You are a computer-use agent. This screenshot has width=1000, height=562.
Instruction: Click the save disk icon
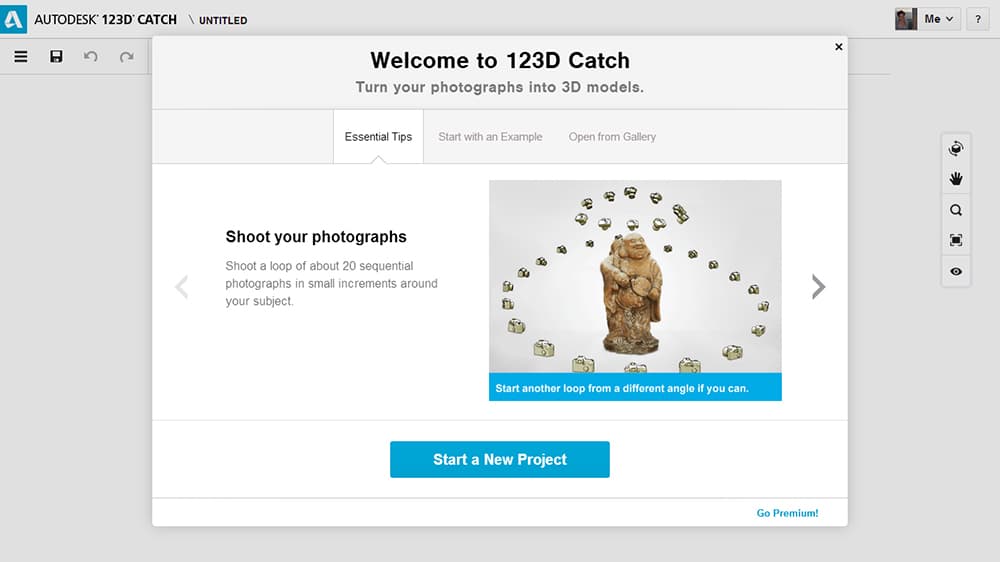pos(56,57)
